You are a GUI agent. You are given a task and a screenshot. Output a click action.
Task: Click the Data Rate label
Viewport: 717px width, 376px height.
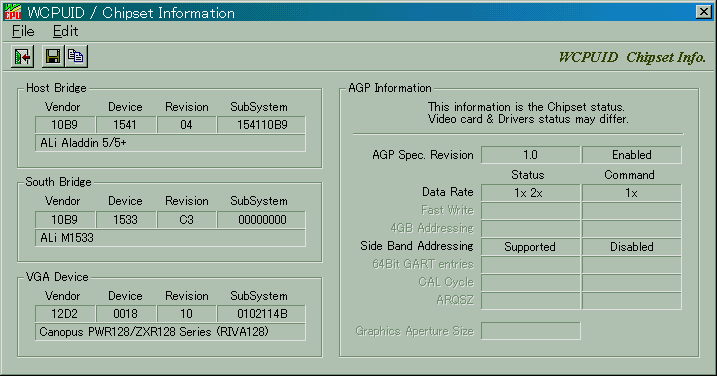pos(447,192)
